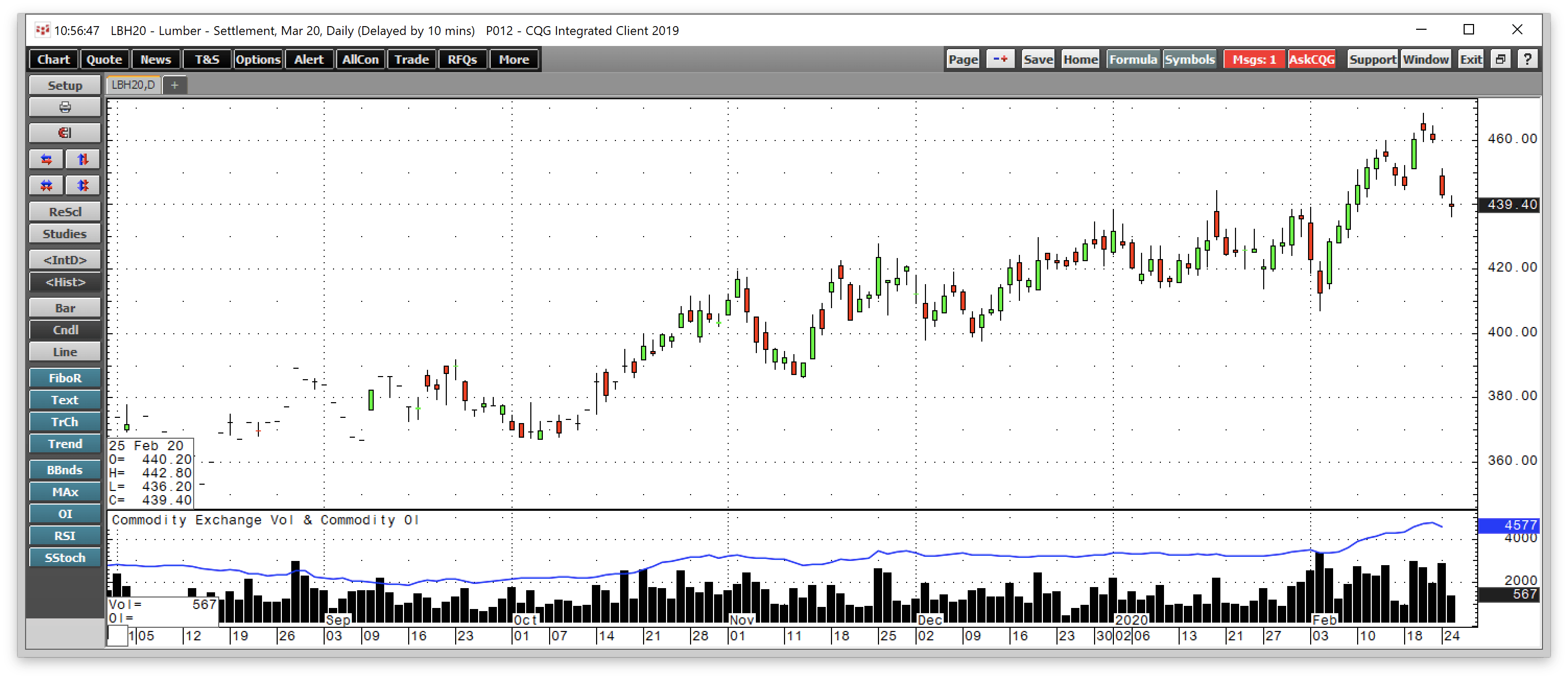Viewport: 1568px width, 679px height.
Task: Open the Window menu
Action: pyautogui.click(x=1426, y=59)
